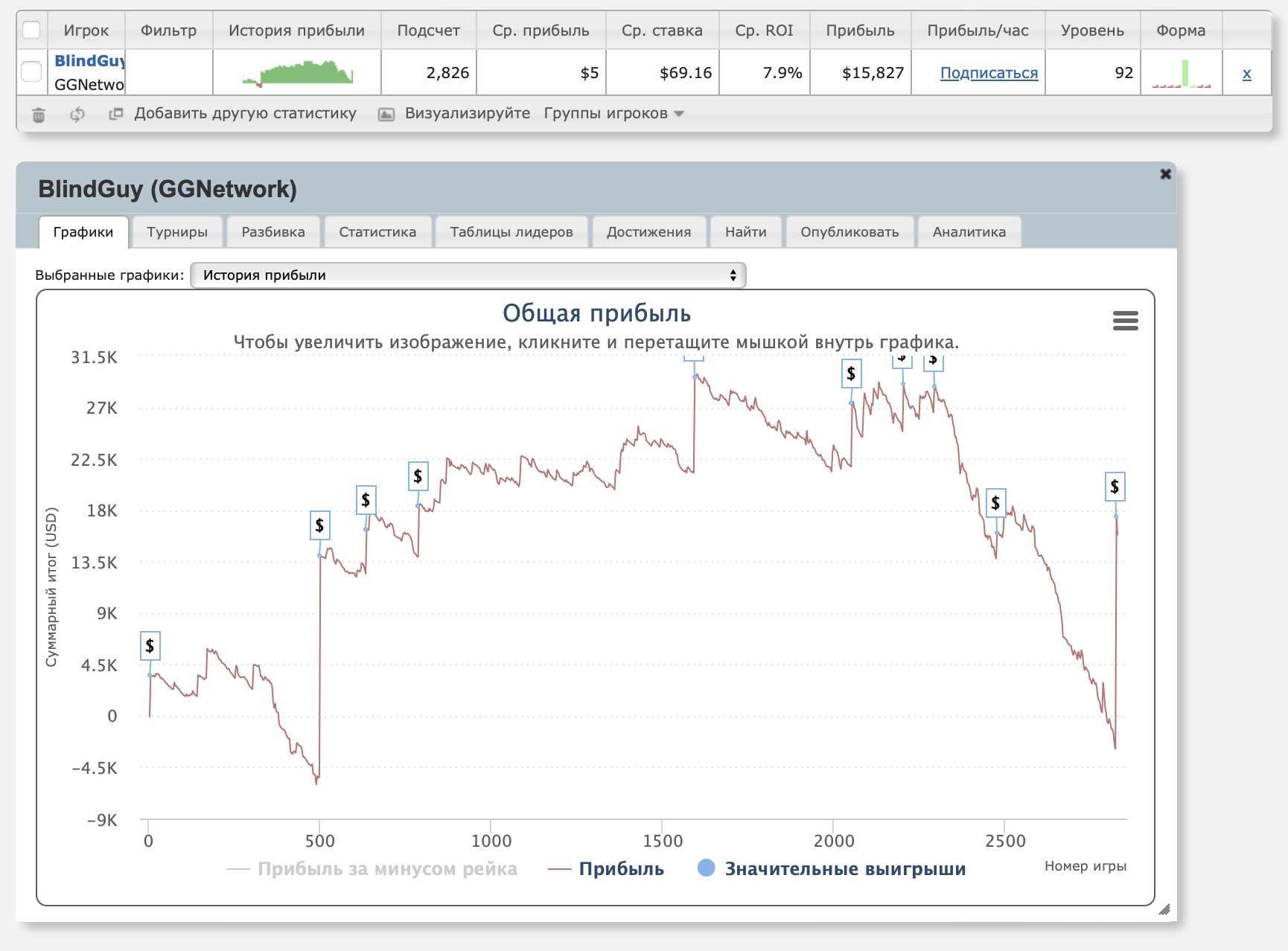Open the Статистика tab
This screenshot has height=951, width=1288.
click(377, 232)
